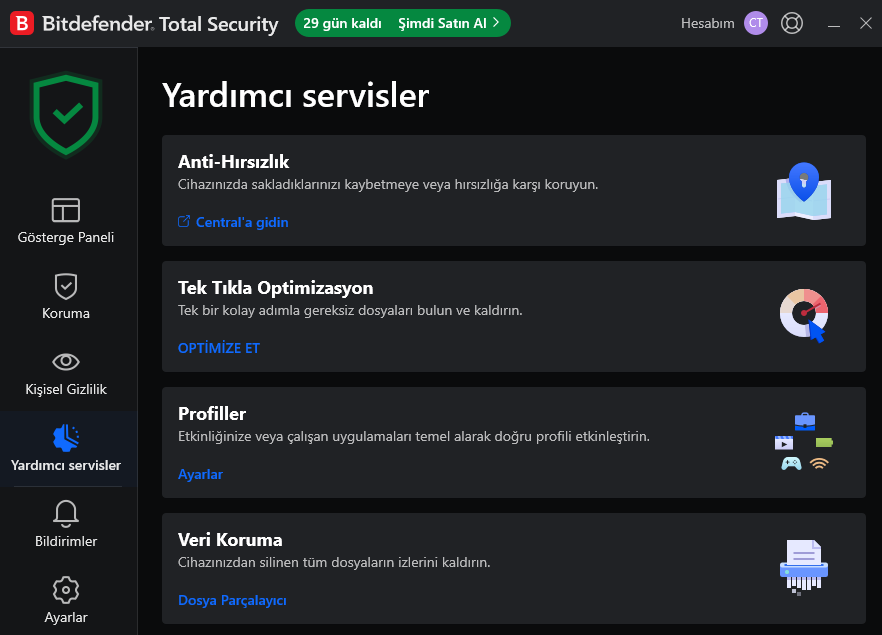Click the Anti-Hırsızlık map pin illustration
The width and height of the screenshot is (882, 635).
804,191
